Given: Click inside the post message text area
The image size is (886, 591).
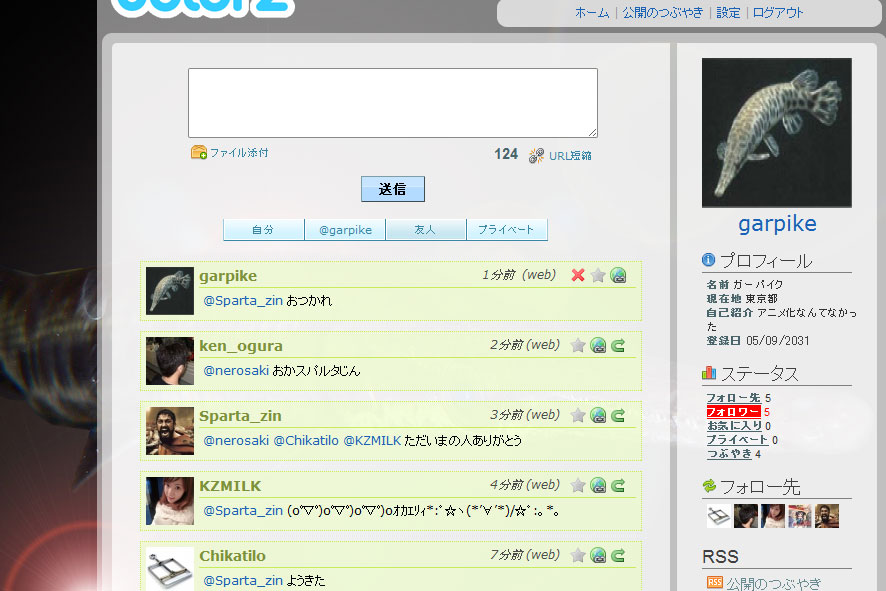Looking at the screenshot, I should pyautogui.click(x=392, y=102).
